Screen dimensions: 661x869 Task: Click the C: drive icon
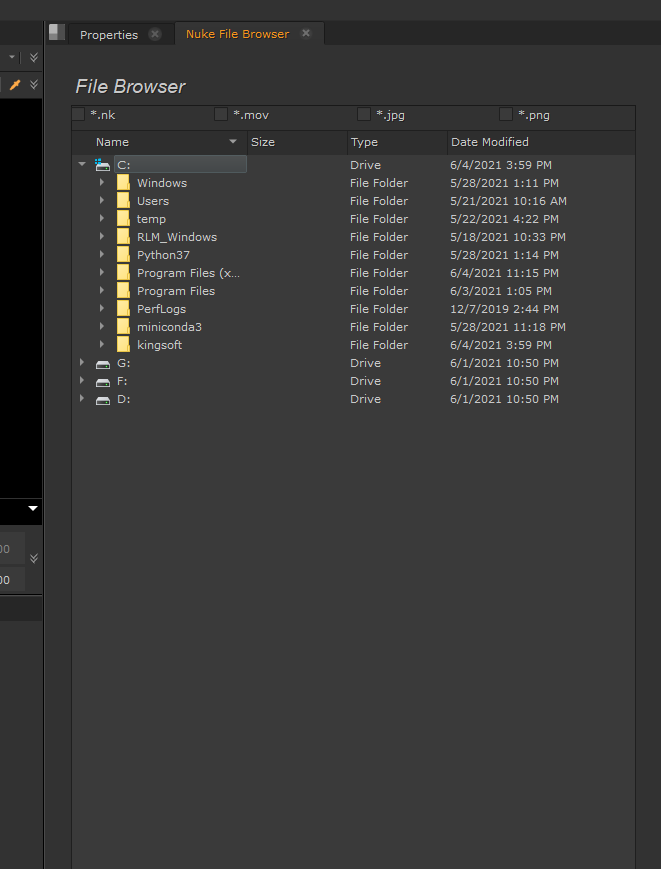coord(102,165)
